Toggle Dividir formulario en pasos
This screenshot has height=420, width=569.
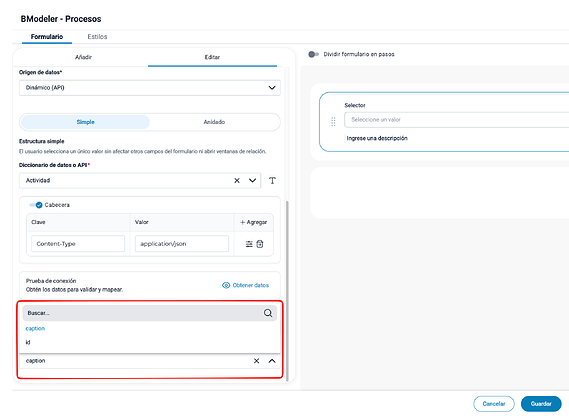[x=313, y=54]
